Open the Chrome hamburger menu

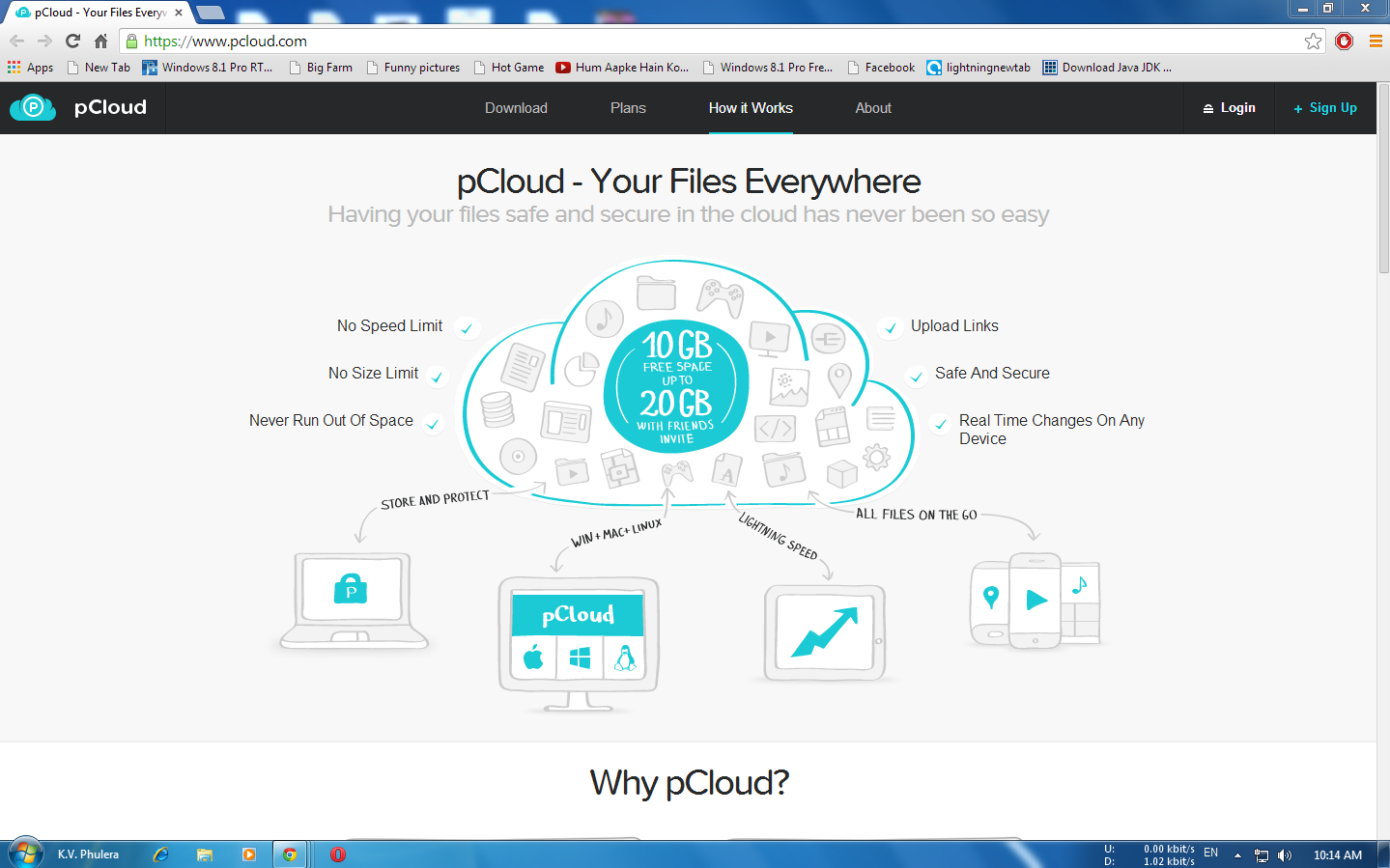coord(1376,42)
